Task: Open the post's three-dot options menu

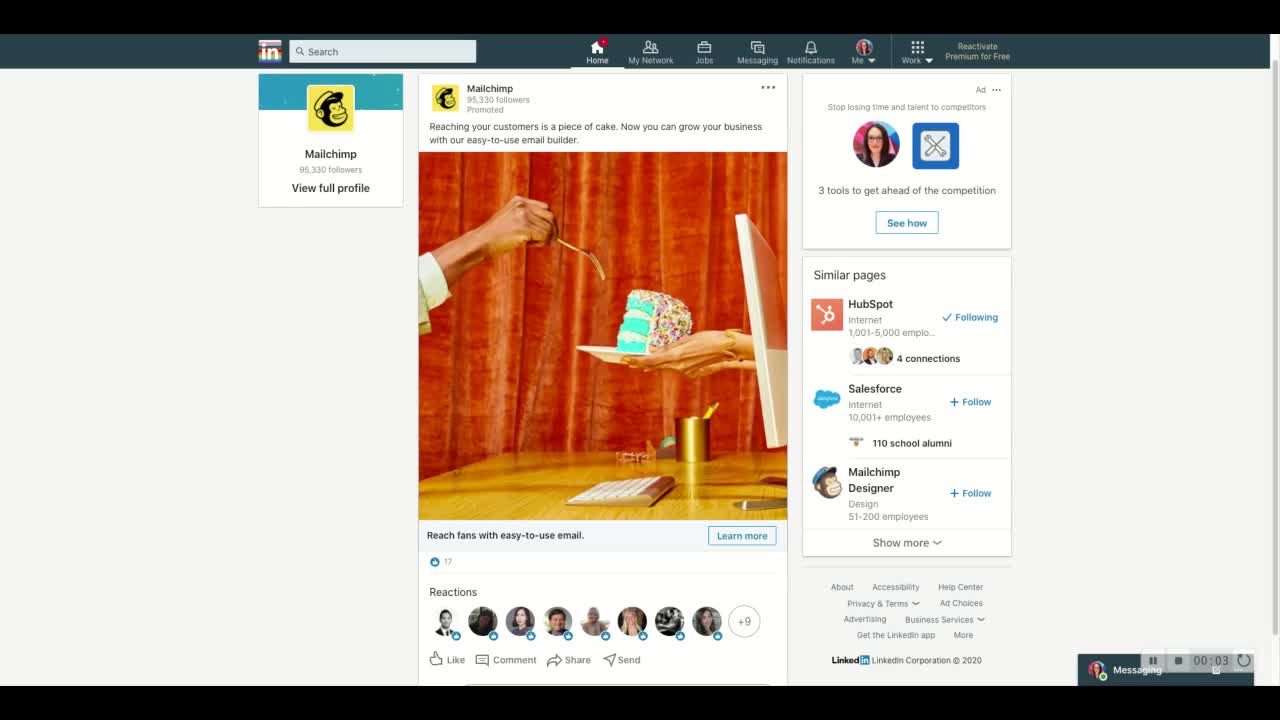Action: [x=768, y=88]
